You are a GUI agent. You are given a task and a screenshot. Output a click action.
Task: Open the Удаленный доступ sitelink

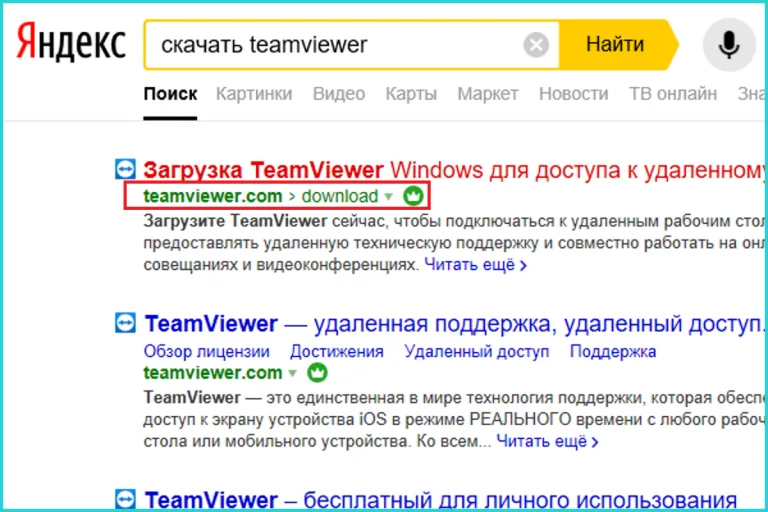tap(477, 351)
